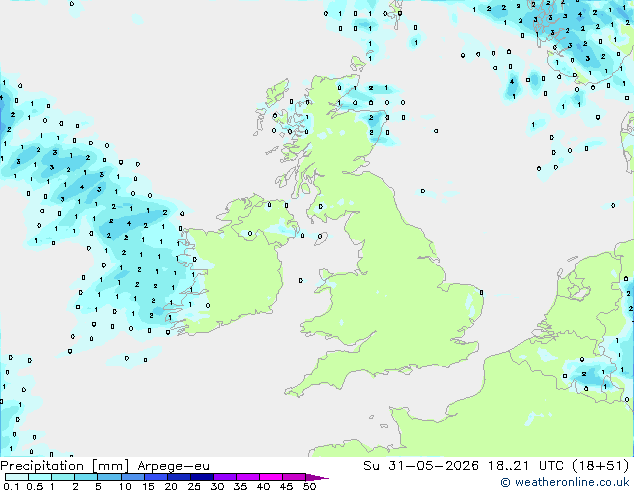Click the '35' legend scale label
This screenshot has height=490, width=634.
[240, 486]
